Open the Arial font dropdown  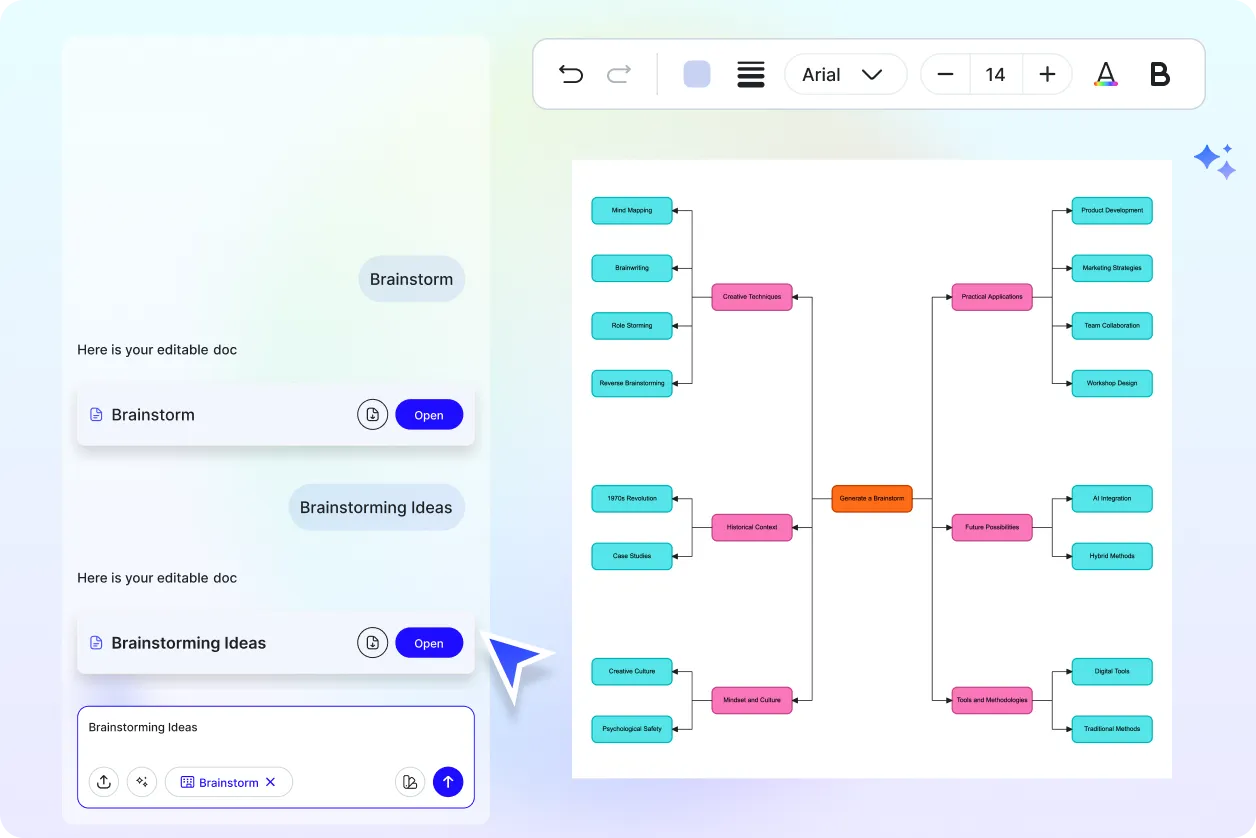(845, 74)
